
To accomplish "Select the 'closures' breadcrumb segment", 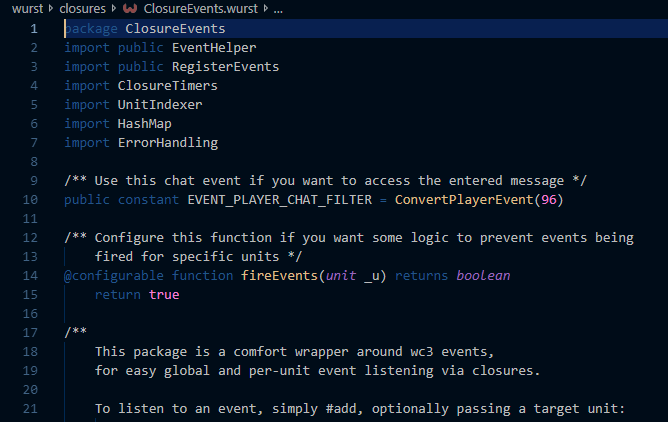I will point(82,8).
